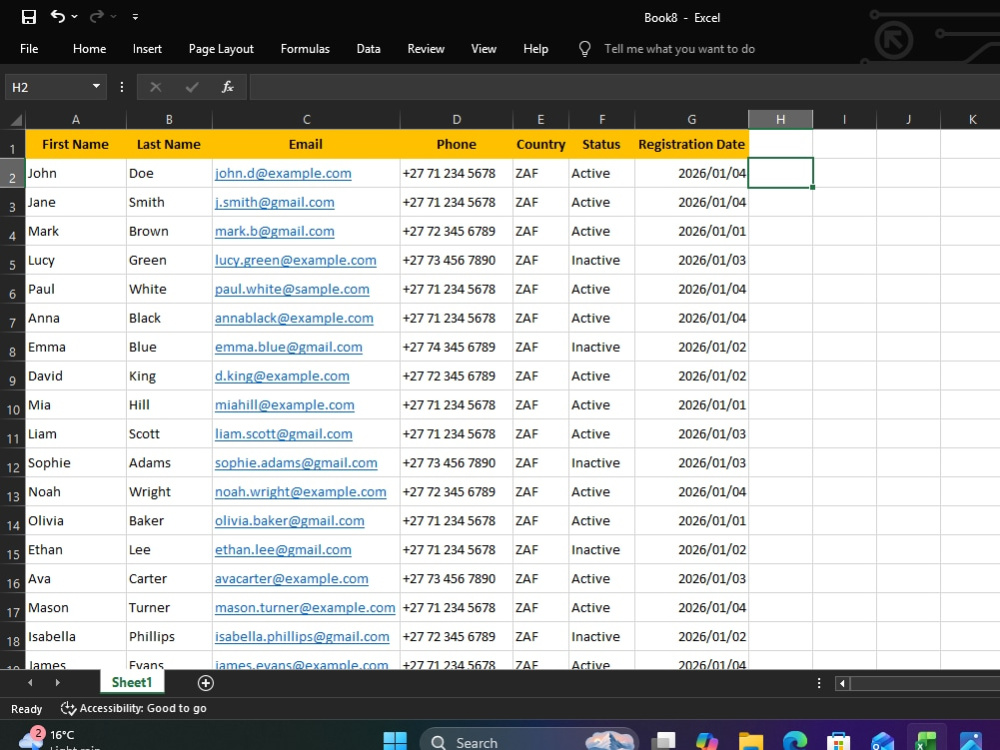Click the Tell me lightbulb icon
Screen dimensions: 1000x750
click(x=585, y=49)
